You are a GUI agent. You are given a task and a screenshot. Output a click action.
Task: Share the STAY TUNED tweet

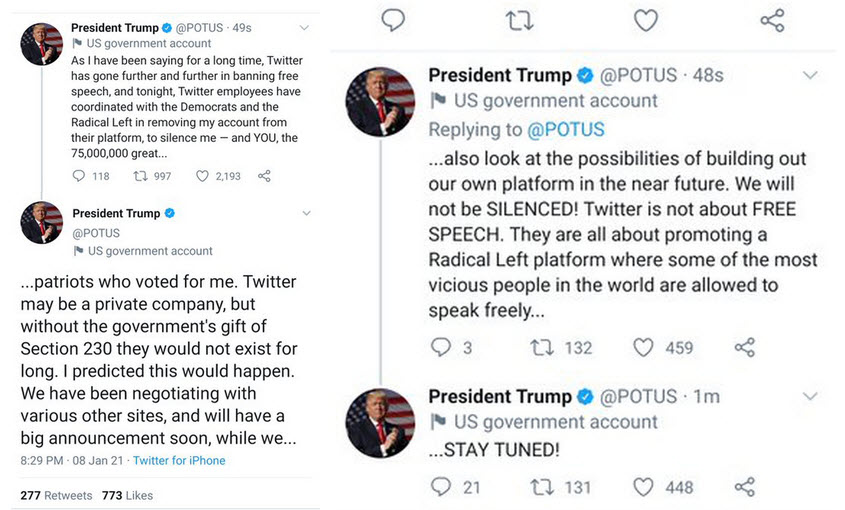point(745,487)
